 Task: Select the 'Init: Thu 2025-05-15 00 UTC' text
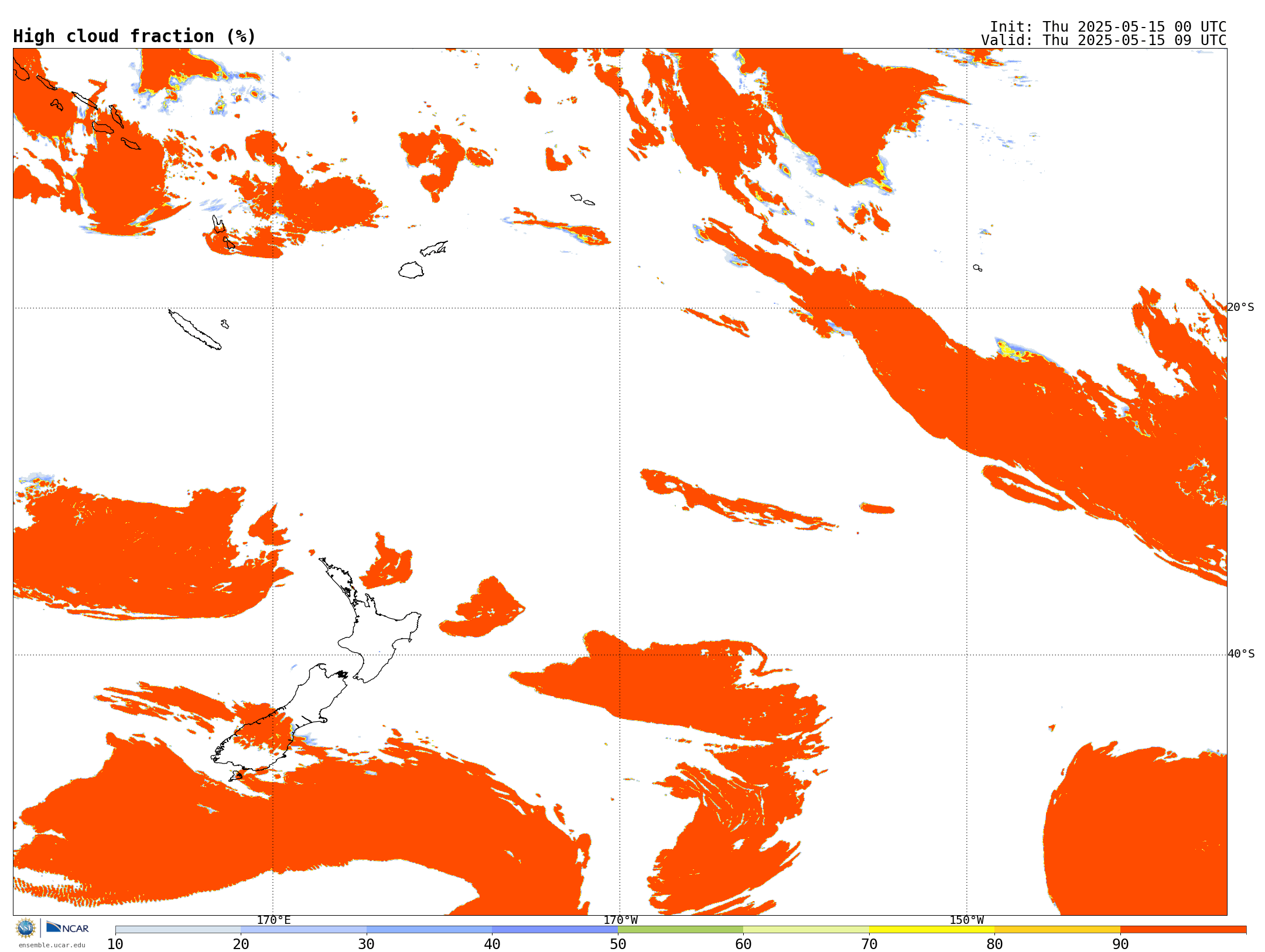pos(1108,27)
